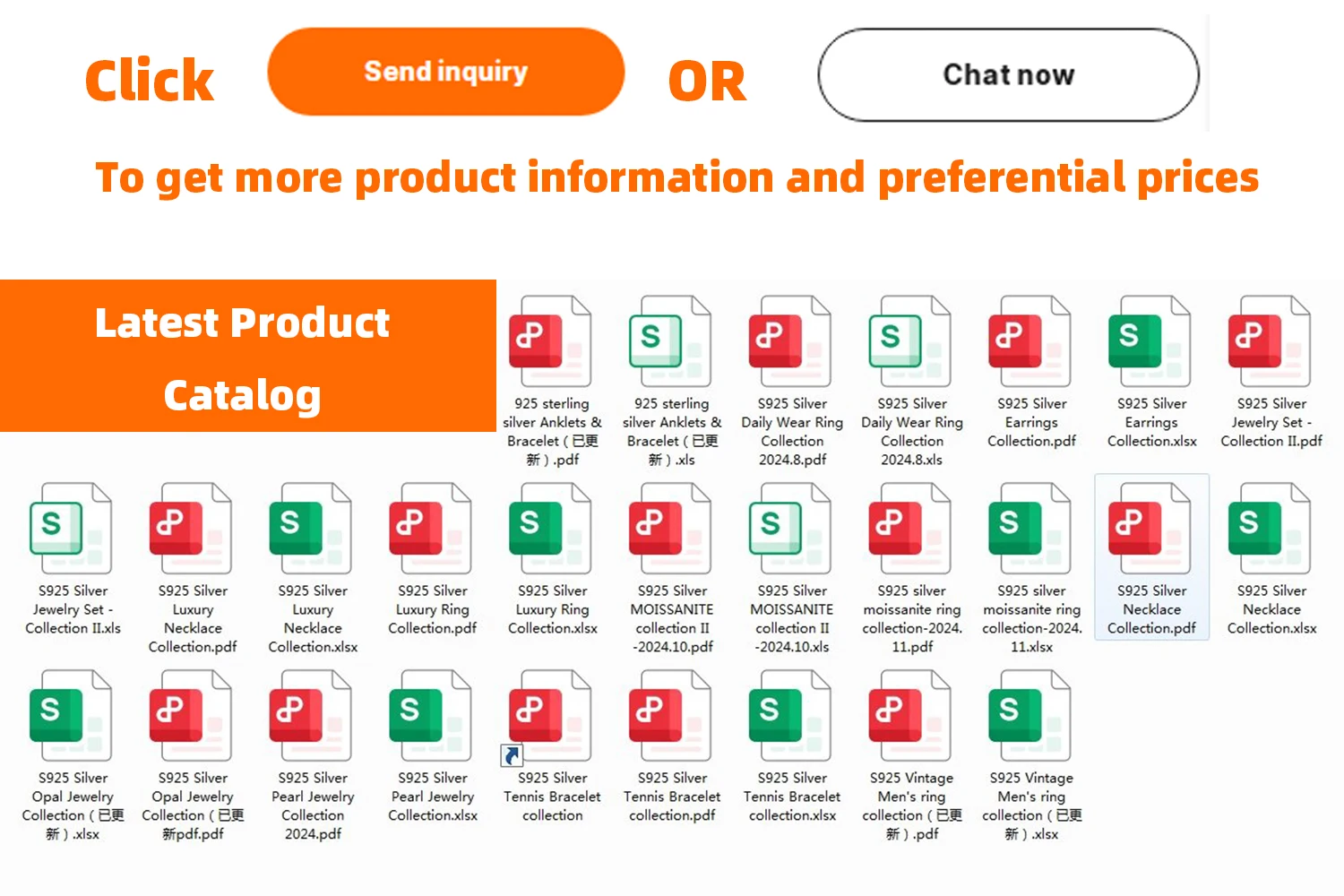This screenshot has width=1344, height=896.
Task: Open 925 sterling silver Anklets & Bracelet PDF file
Action: pyautogui.click(x=549, y=343)
